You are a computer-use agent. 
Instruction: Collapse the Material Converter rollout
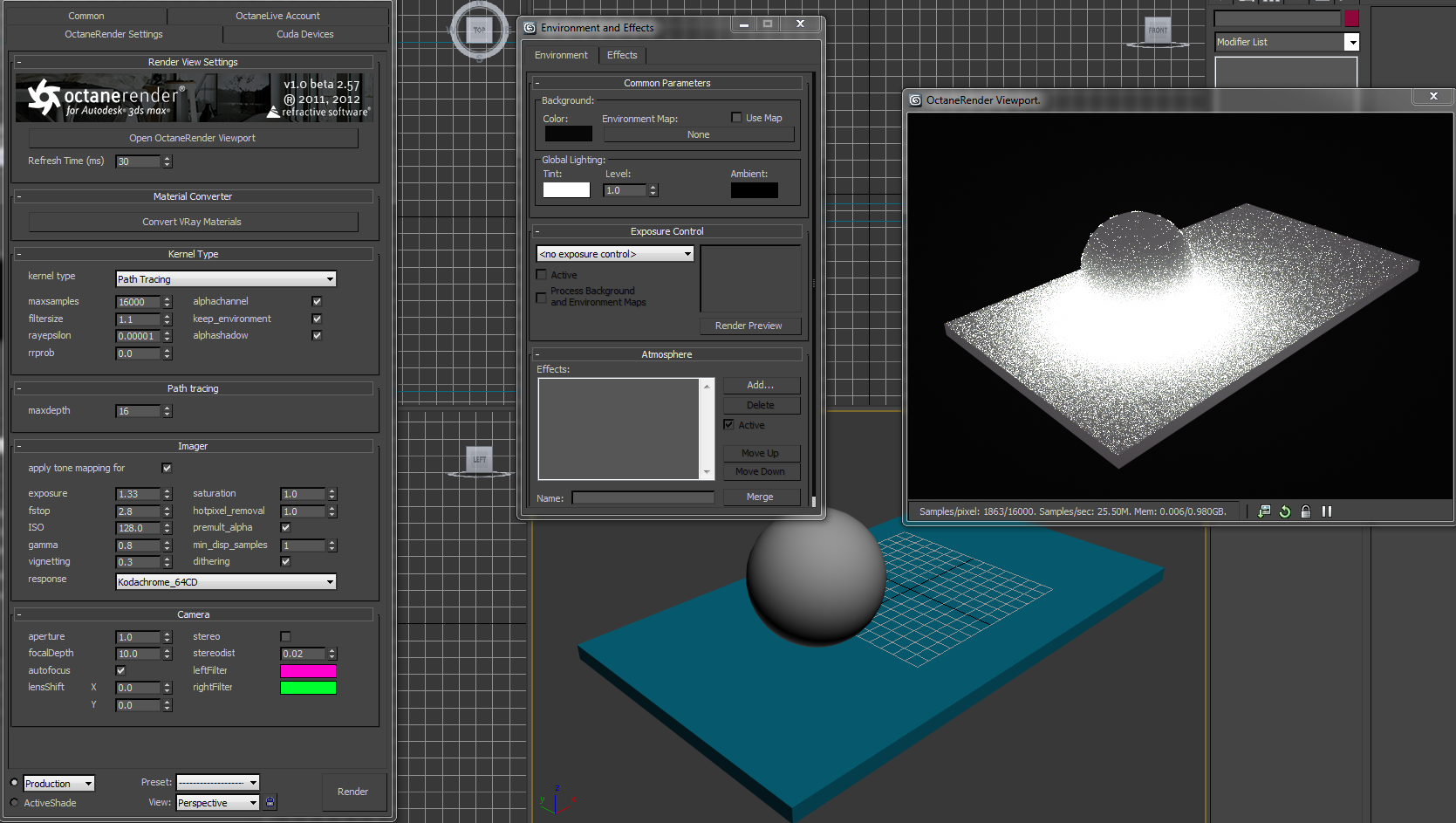193,196
